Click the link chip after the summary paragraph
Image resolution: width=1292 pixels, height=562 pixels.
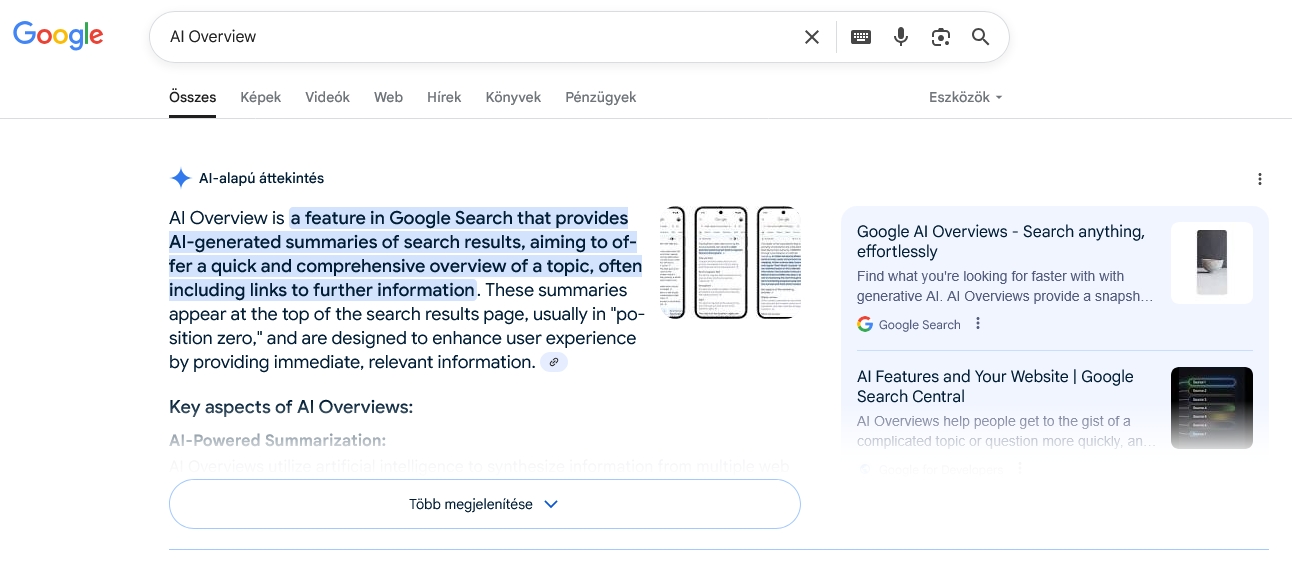click(554, 362)
